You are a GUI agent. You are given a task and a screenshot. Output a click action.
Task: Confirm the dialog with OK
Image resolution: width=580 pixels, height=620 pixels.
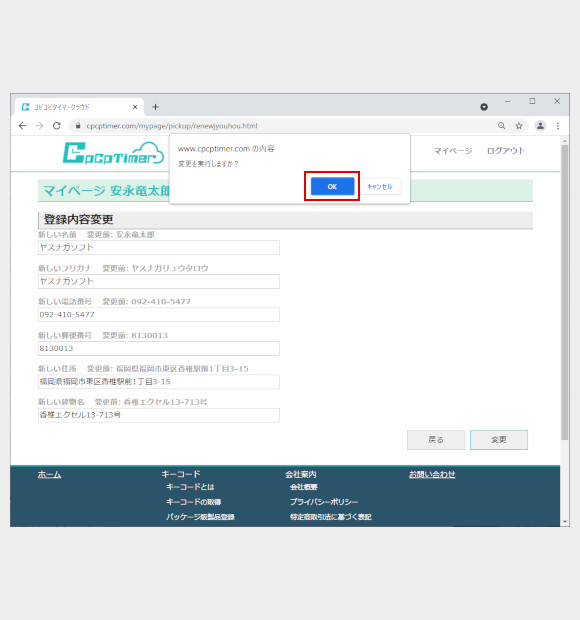click(x=332, y=186)
